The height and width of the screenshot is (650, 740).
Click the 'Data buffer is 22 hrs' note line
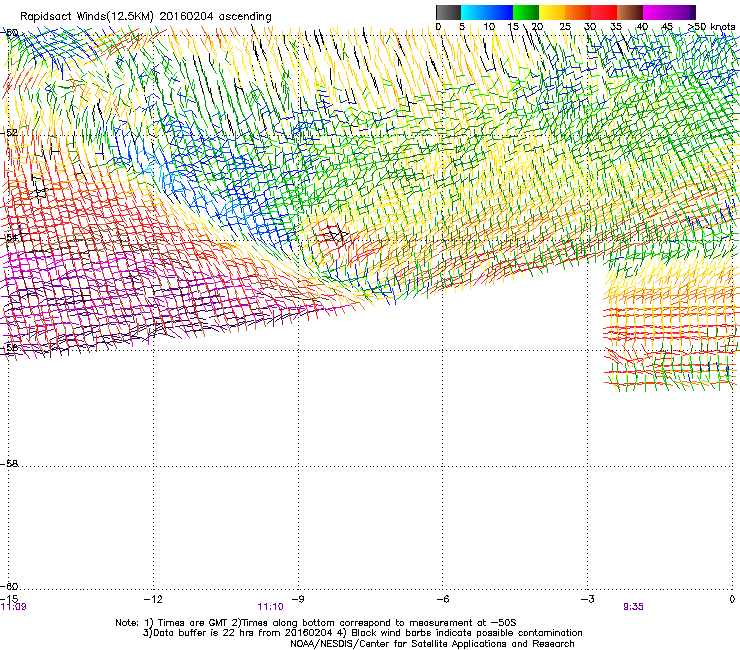coord(362,633)
